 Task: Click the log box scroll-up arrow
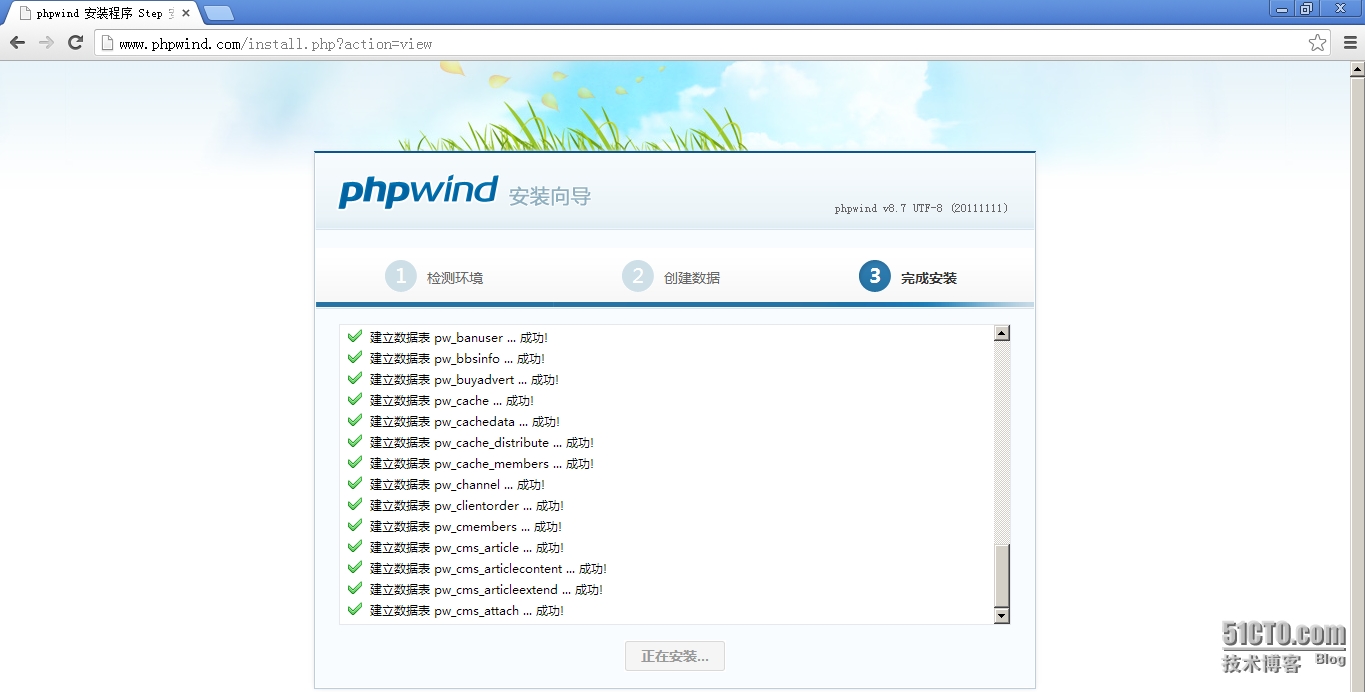click(x=1002, y=333)
